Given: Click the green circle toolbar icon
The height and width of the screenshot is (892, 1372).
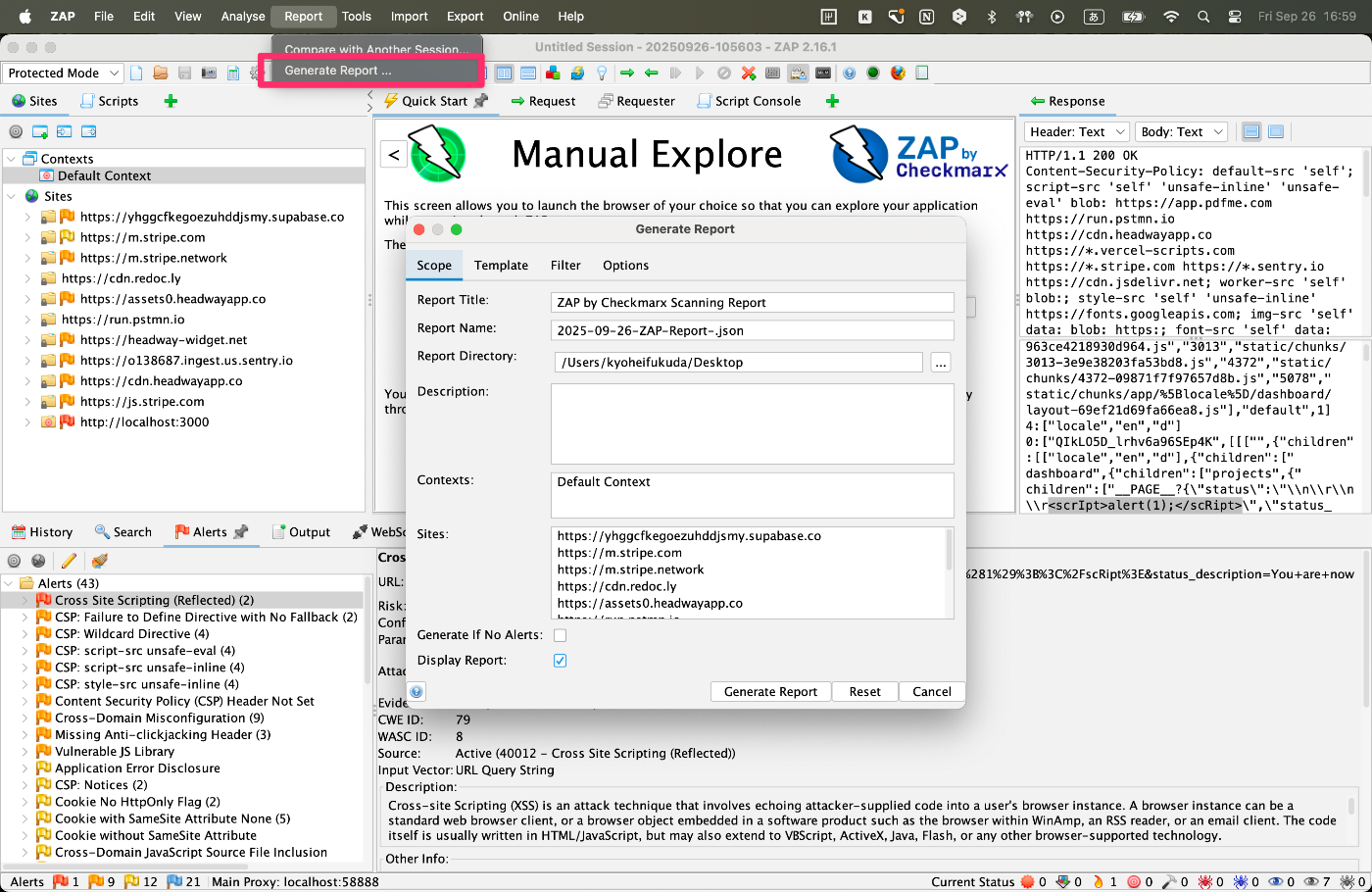Looking at the screenshot, I should click(873, 73).
